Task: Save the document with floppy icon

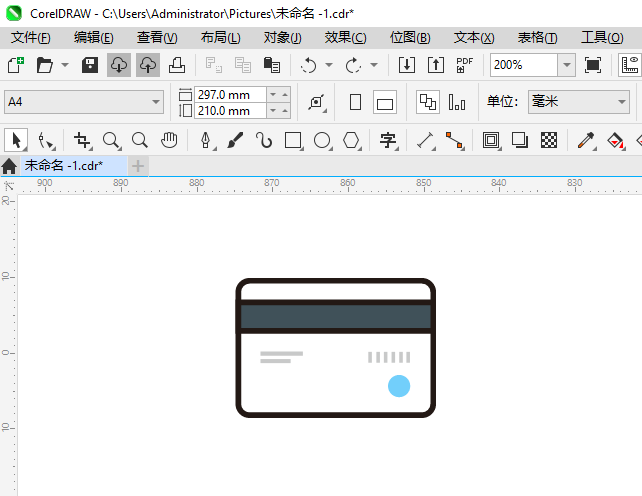Action: click(90, 65)
